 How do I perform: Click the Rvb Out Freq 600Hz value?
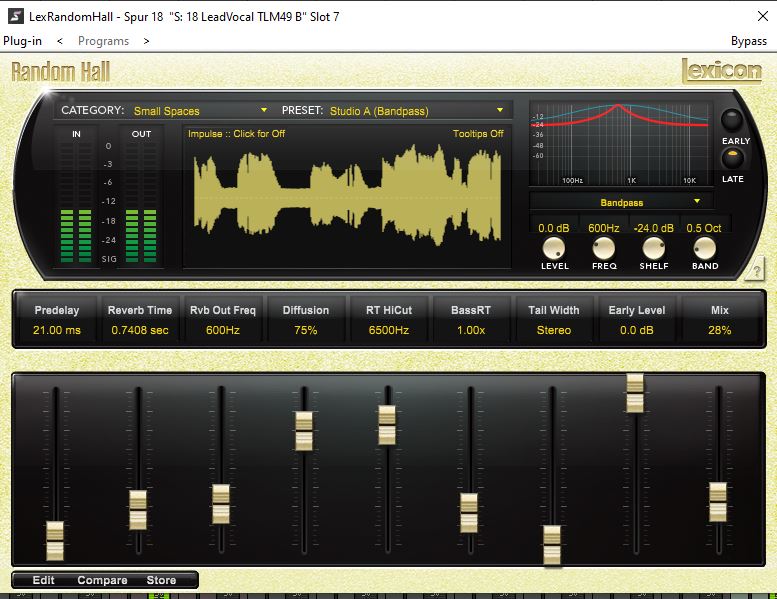pos(222,330)
